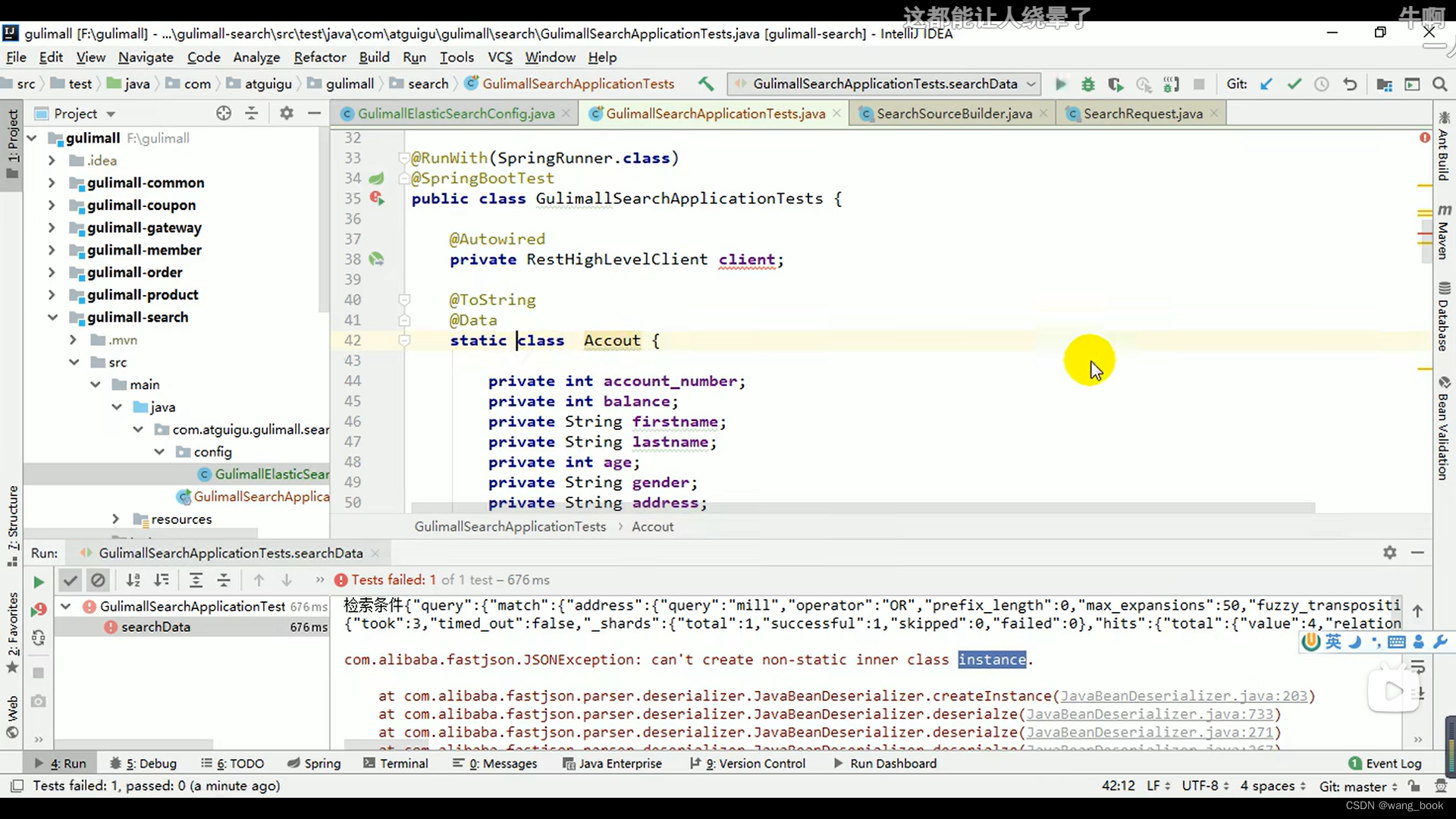Collapse the config package folder
Screen dimensions: 1456x819
(159, 452)
